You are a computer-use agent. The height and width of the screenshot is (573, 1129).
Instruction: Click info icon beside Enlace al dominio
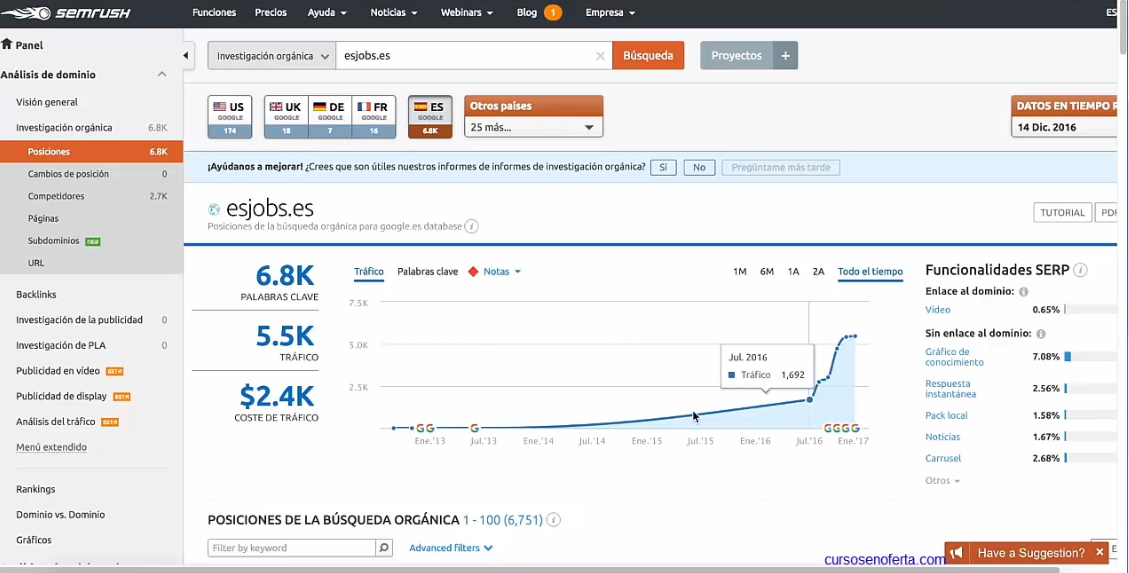coord(1023,292)
